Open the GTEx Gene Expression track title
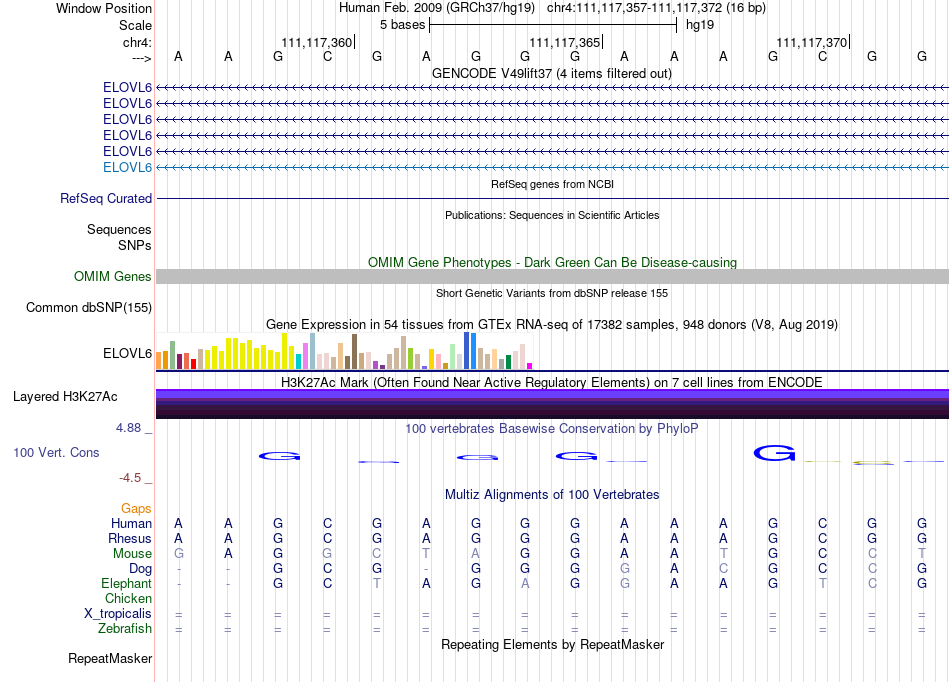 click(x=551, y=325)
